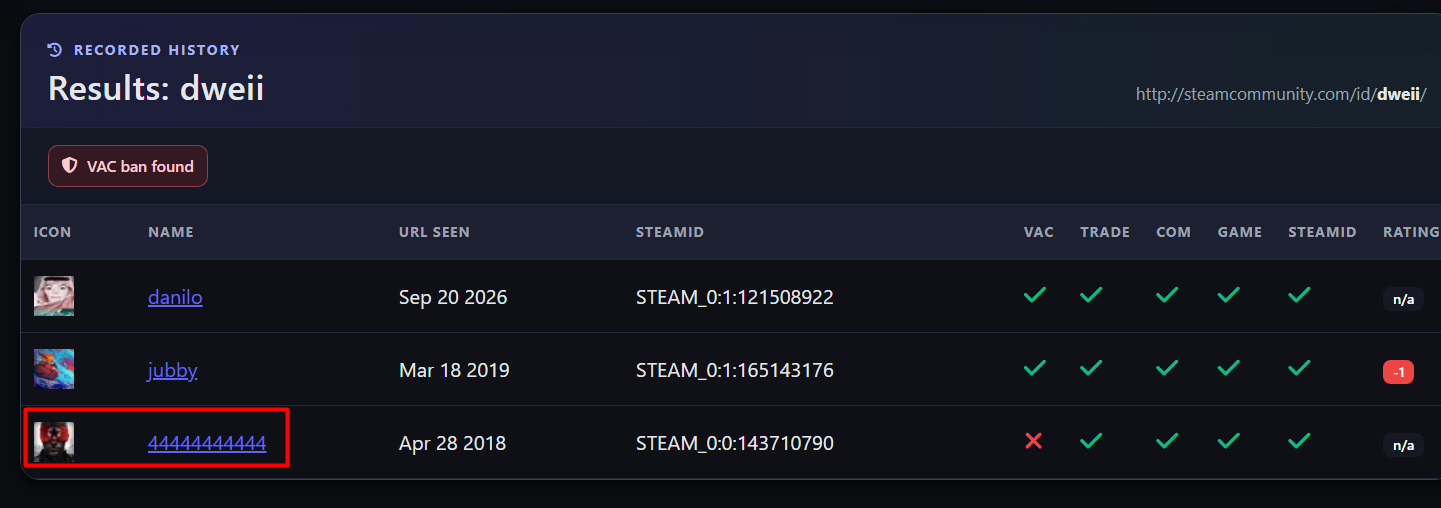Click 44444444444's Game checkmark icon
The width and height of the screenshot is (1441, 508).
[1229, 441]
